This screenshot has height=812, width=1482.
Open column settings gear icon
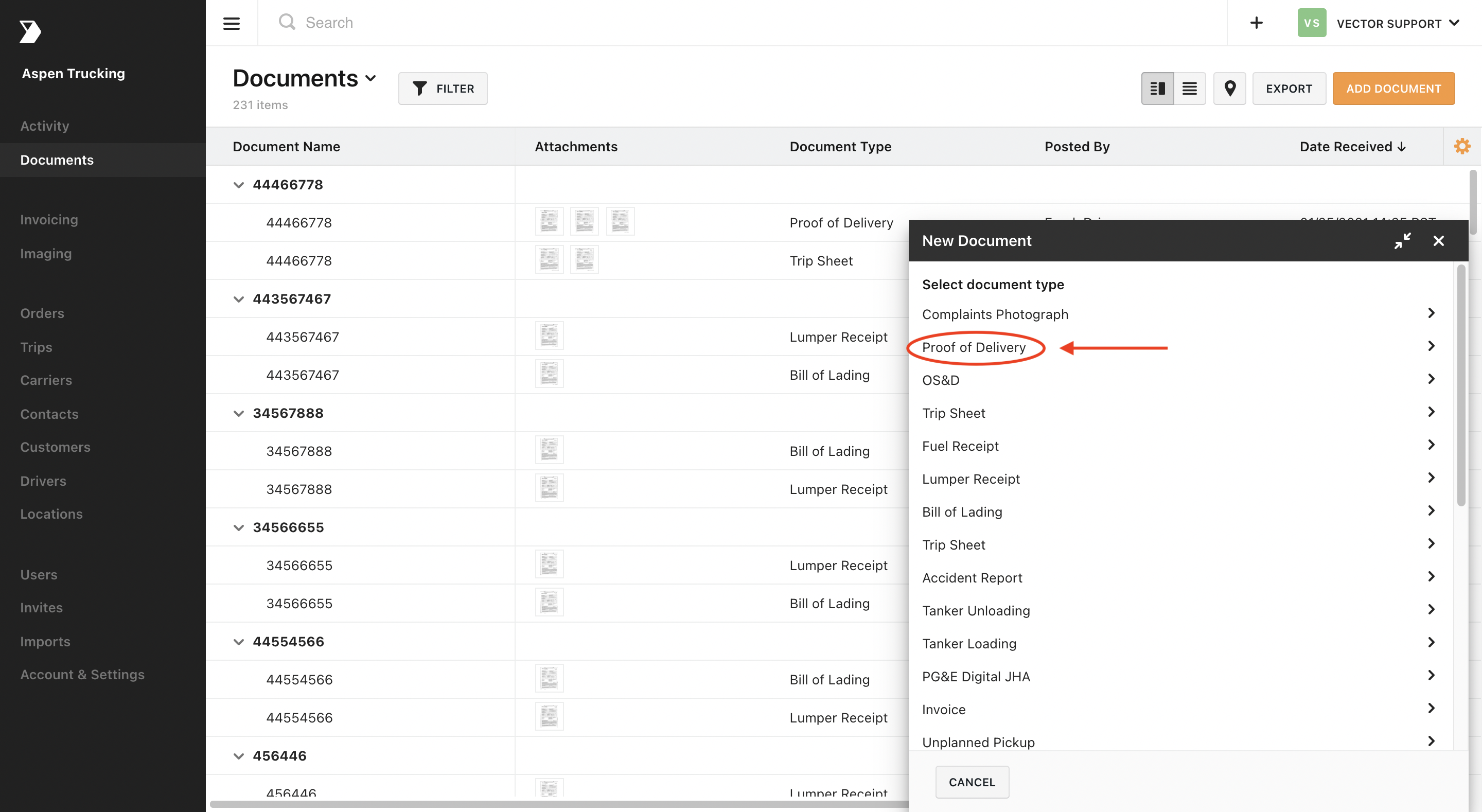point(1462,146)
